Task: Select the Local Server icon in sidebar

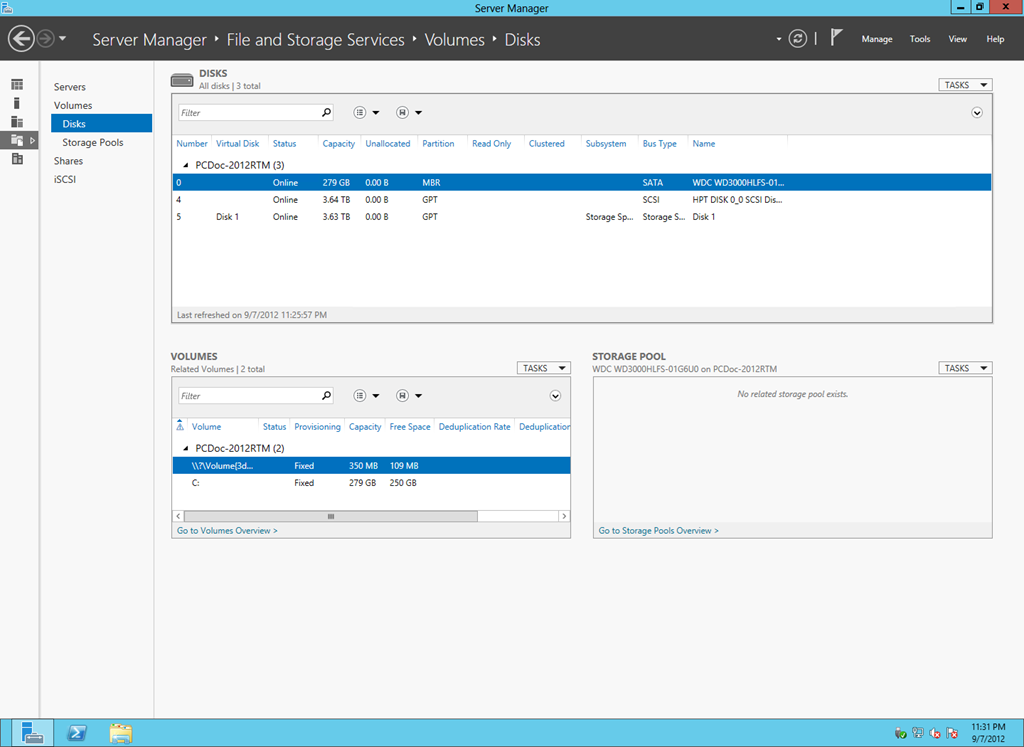Action: (x=17, y=103)
